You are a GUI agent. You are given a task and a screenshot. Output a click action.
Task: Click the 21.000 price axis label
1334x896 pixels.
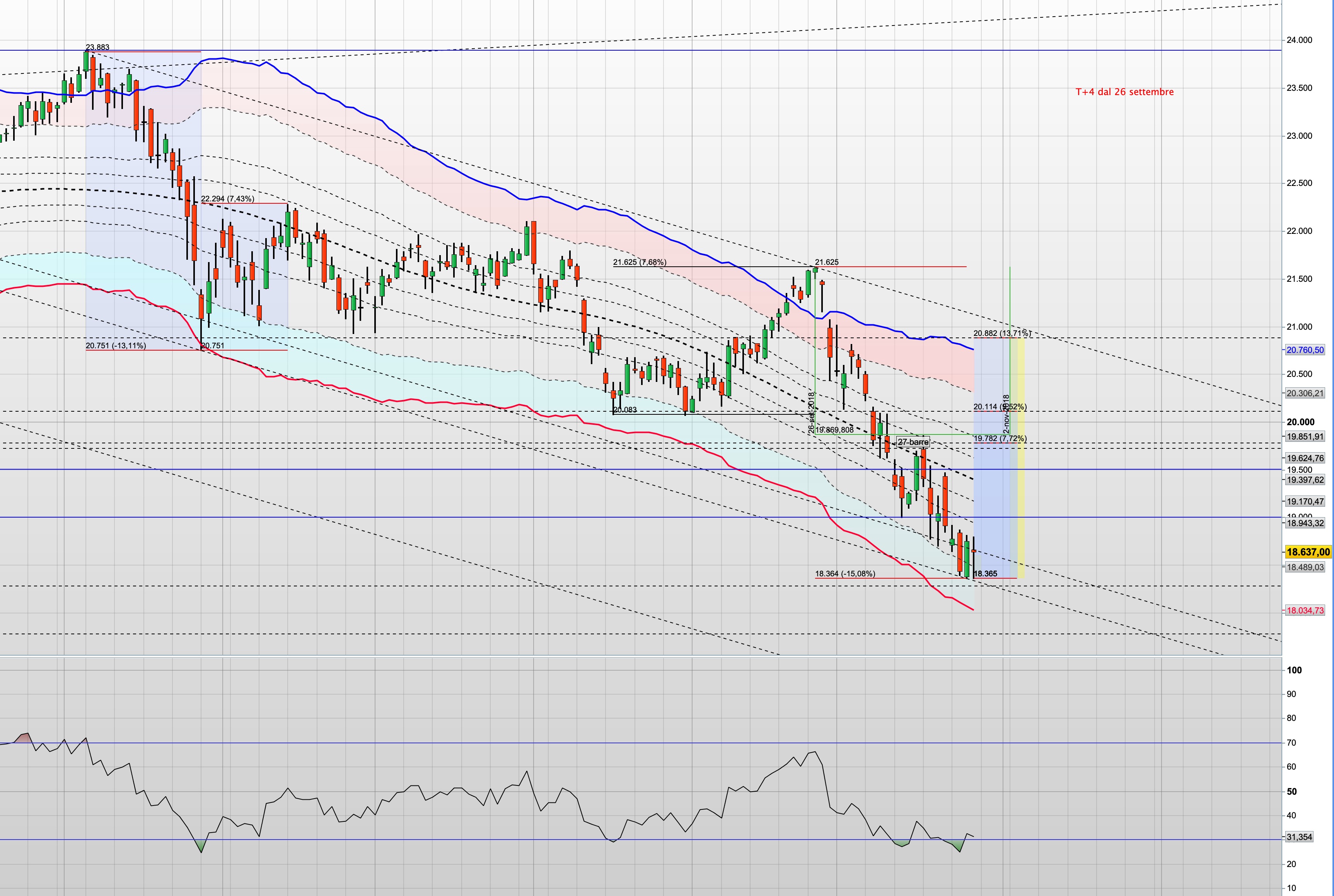(1299, 327)
